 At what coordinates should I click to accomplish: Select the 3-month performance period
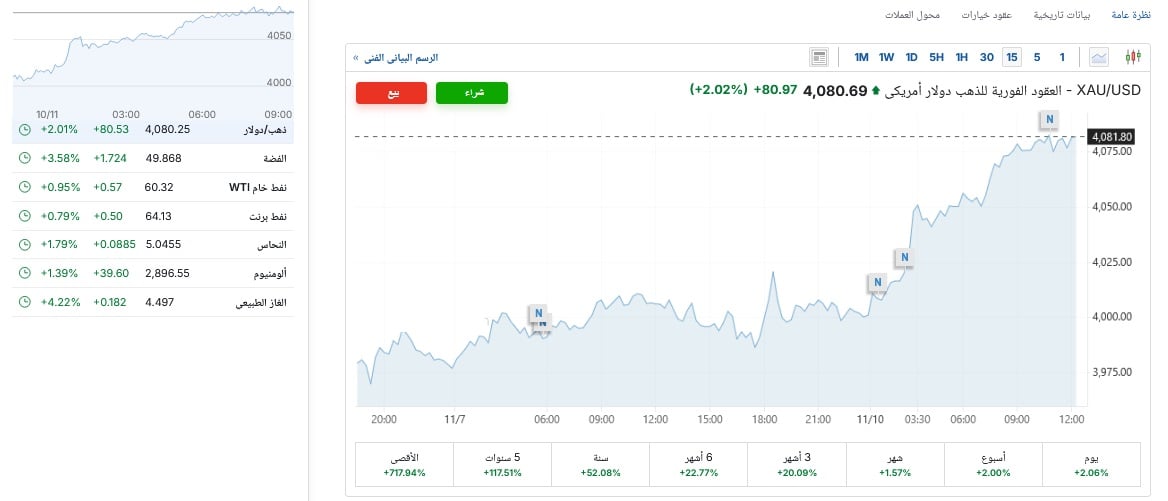798,463
